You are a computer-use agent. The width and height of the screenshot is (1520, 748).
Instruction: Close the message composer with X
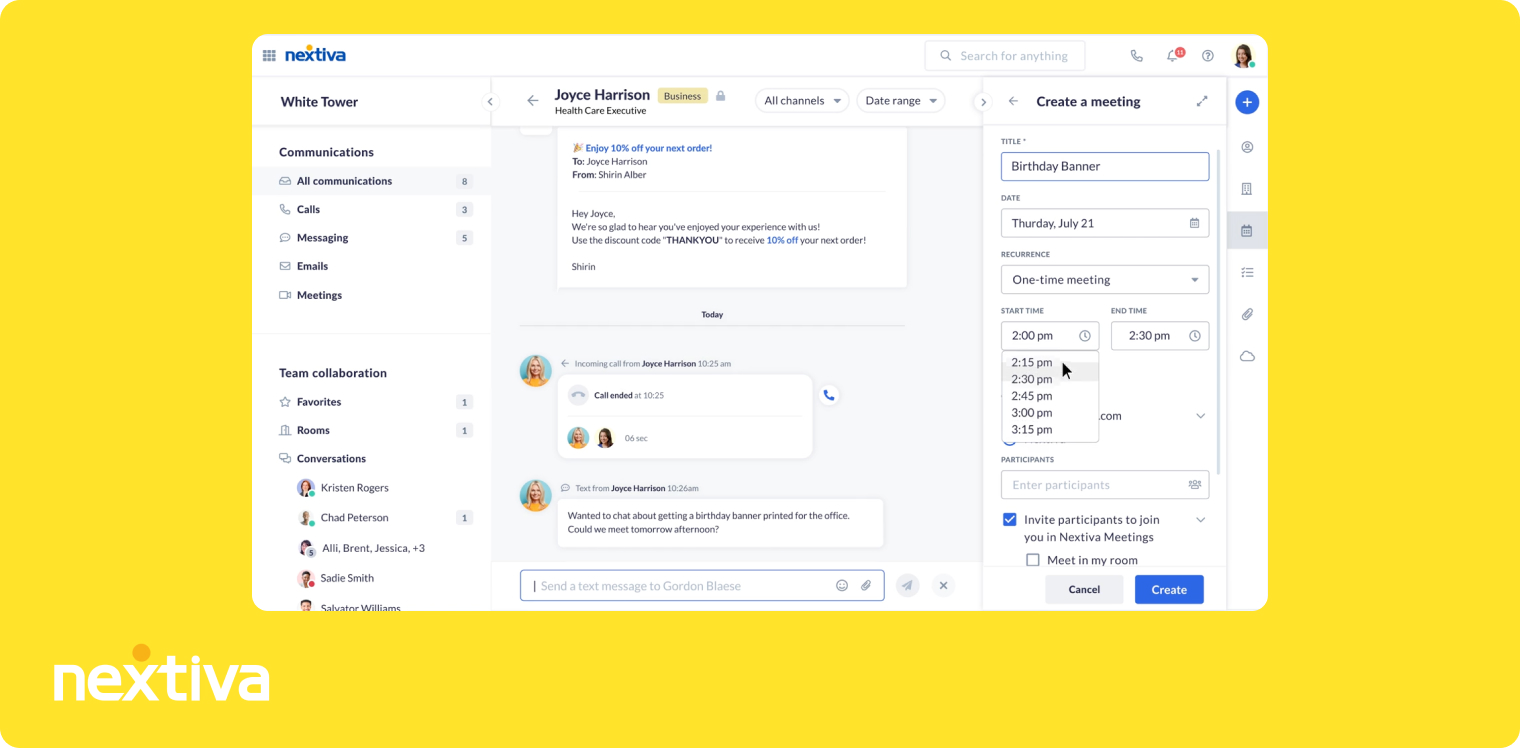click(943, 586)
